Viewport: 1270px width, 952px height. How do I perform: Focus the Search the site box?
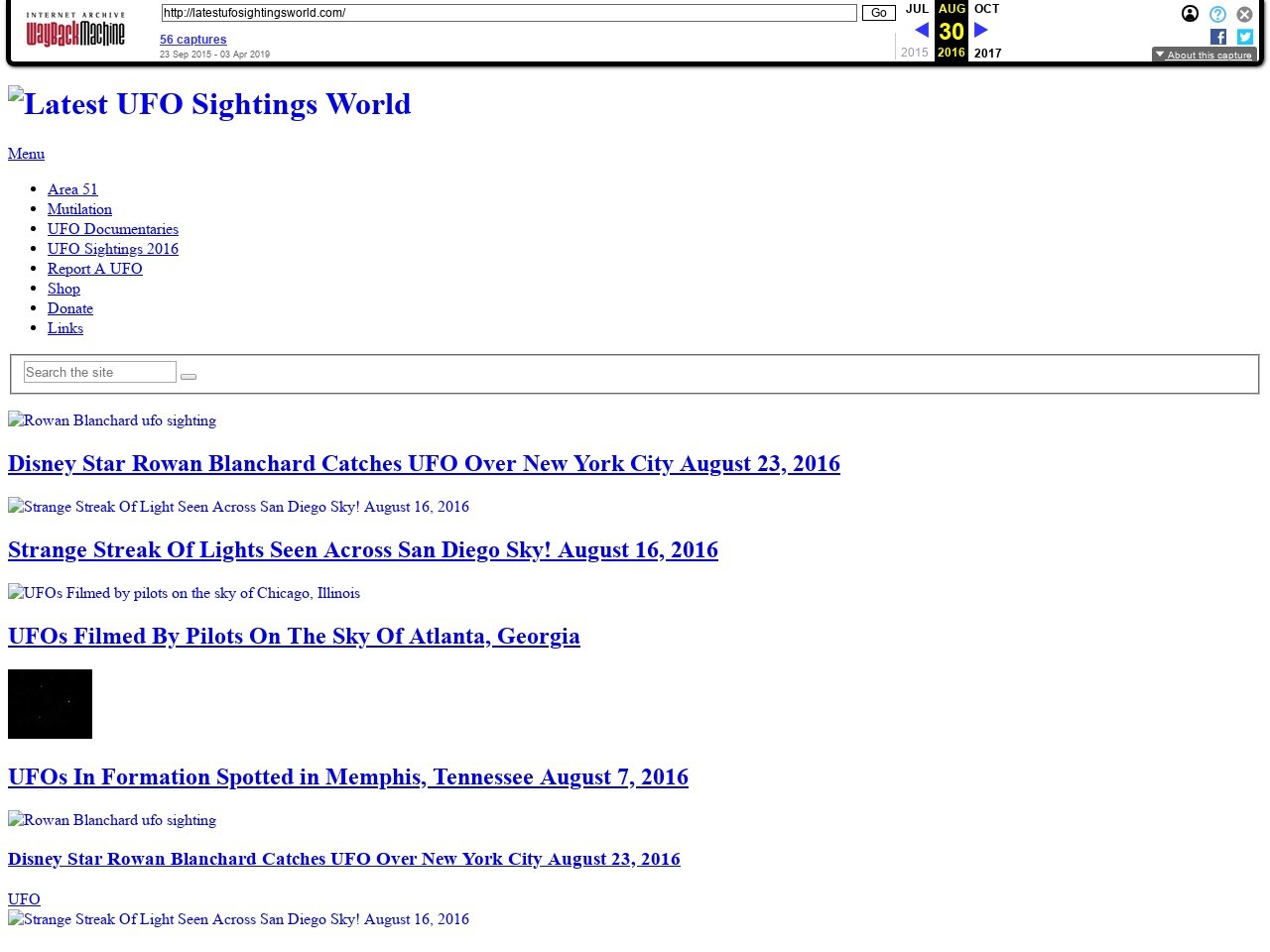click(x=99, y=372)
